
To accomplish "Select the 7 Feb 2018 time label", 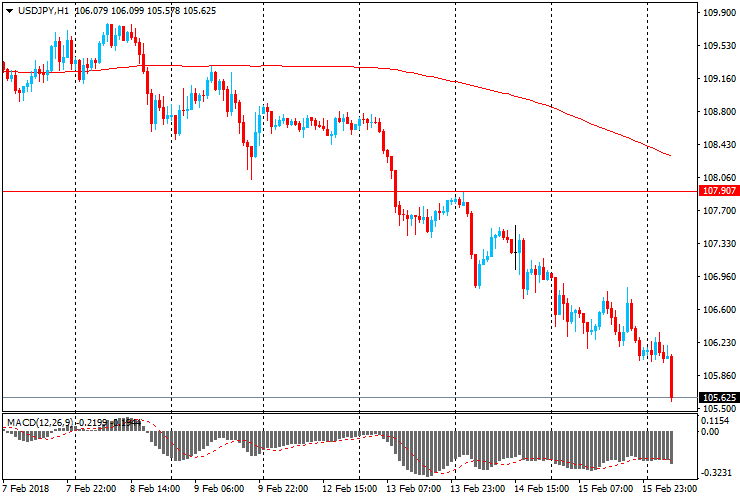I will [x=26, y=489].
